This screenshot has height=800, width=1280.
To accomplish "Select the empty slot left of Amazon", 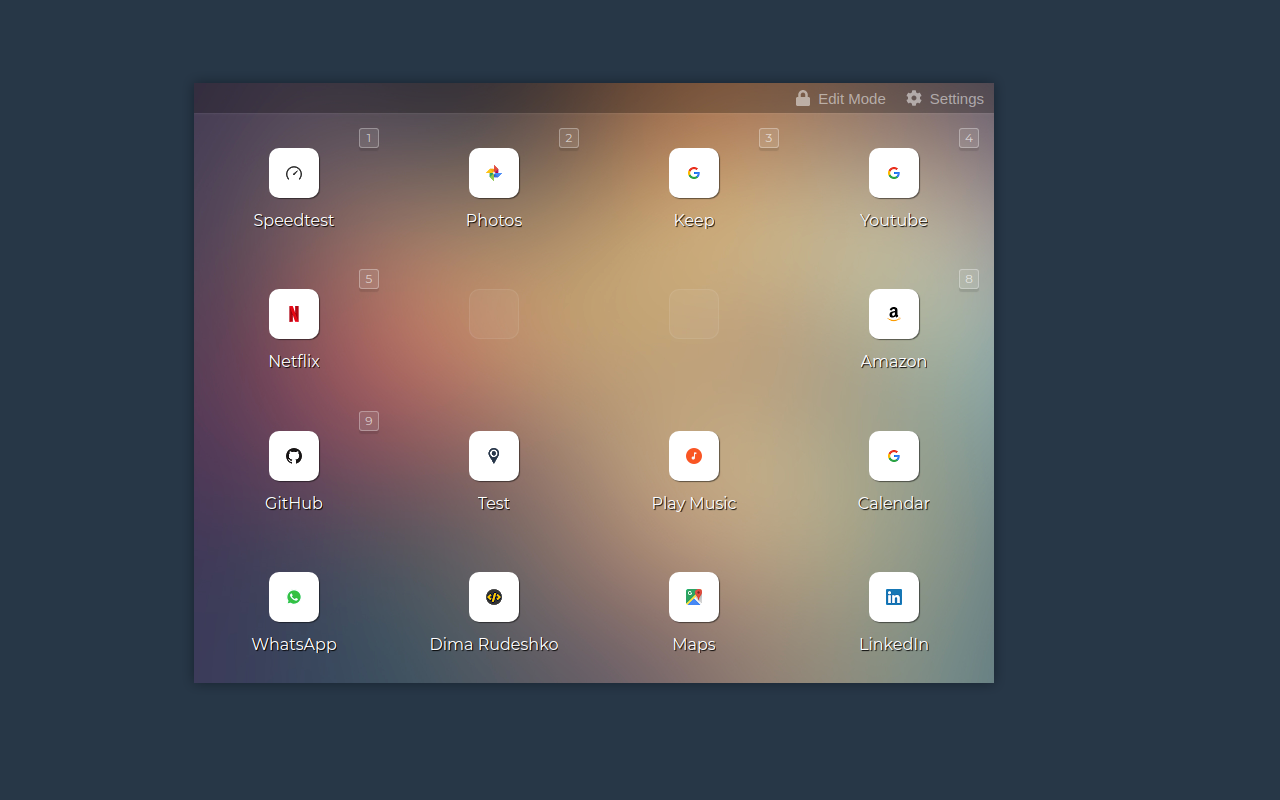I will click(x=694, y=314).
